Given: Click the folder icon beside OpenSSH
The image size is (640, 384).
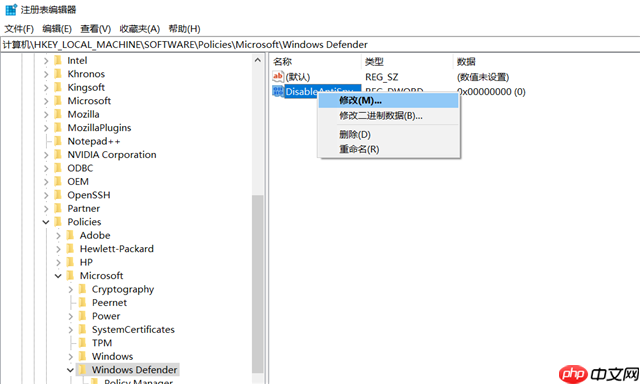Looking at the screenshot, I should [x=58, y=195].
